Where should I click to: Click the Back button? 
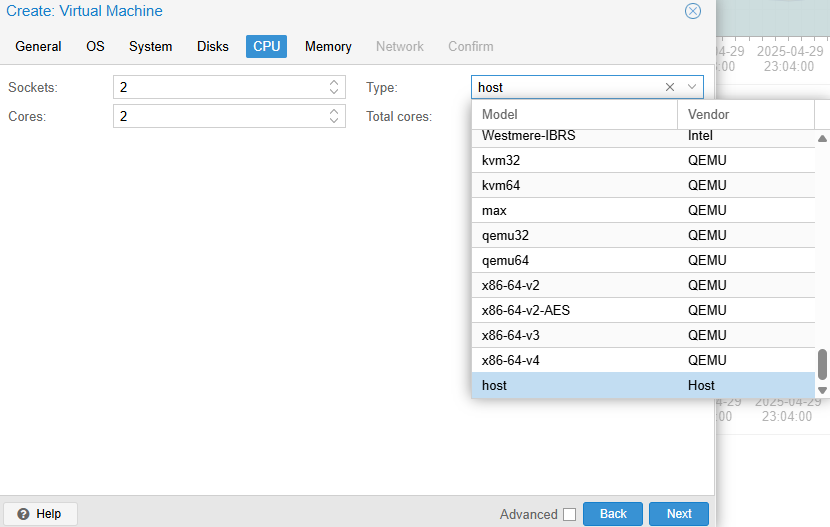(613, 514)
